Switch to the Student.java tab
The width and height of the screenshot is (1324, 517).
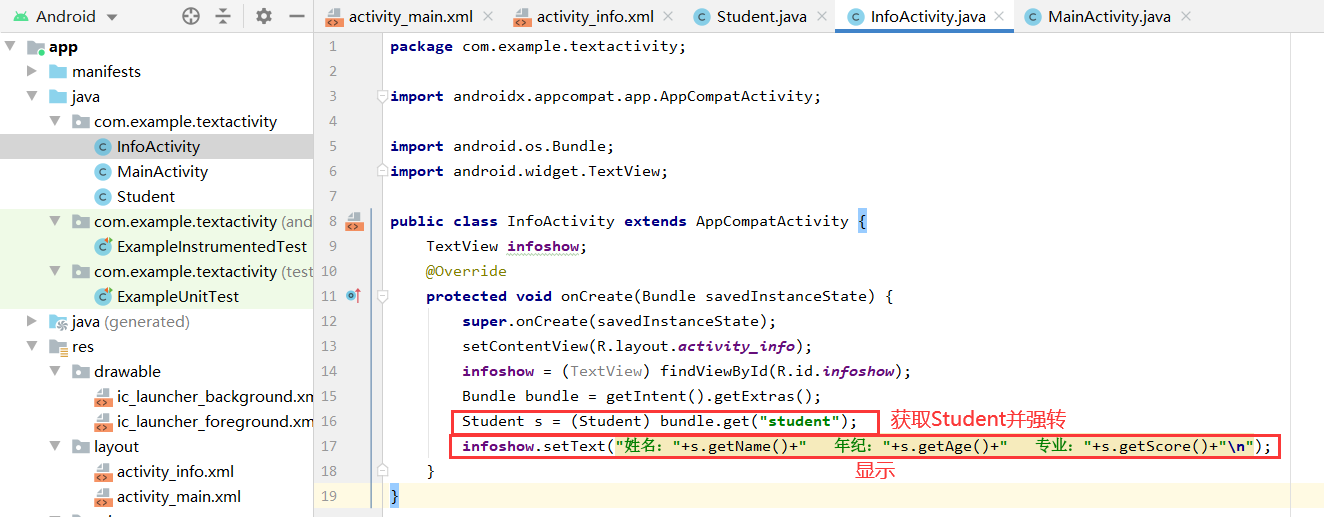click(x=760, y=16)
